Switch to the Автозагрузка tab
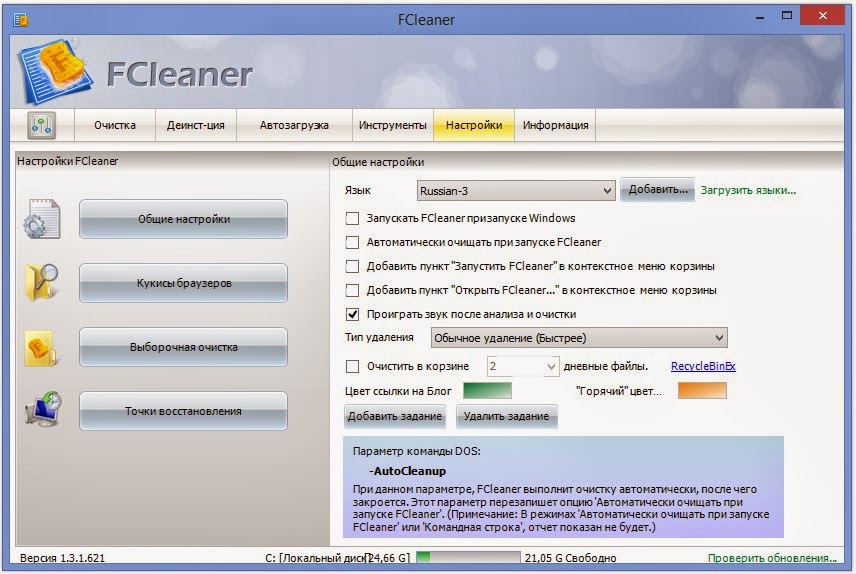The width and height of the screenshot is (856, 574). (x=294, y=125)
